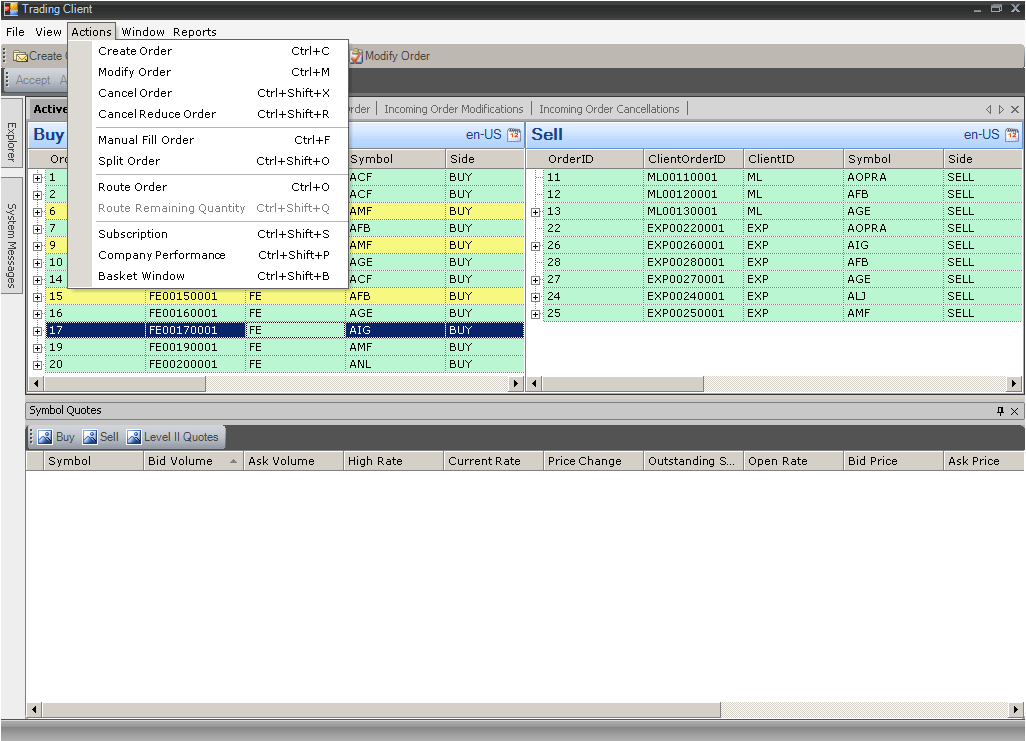
Task: Expand buy order row 20
Action: click(37, 365)
